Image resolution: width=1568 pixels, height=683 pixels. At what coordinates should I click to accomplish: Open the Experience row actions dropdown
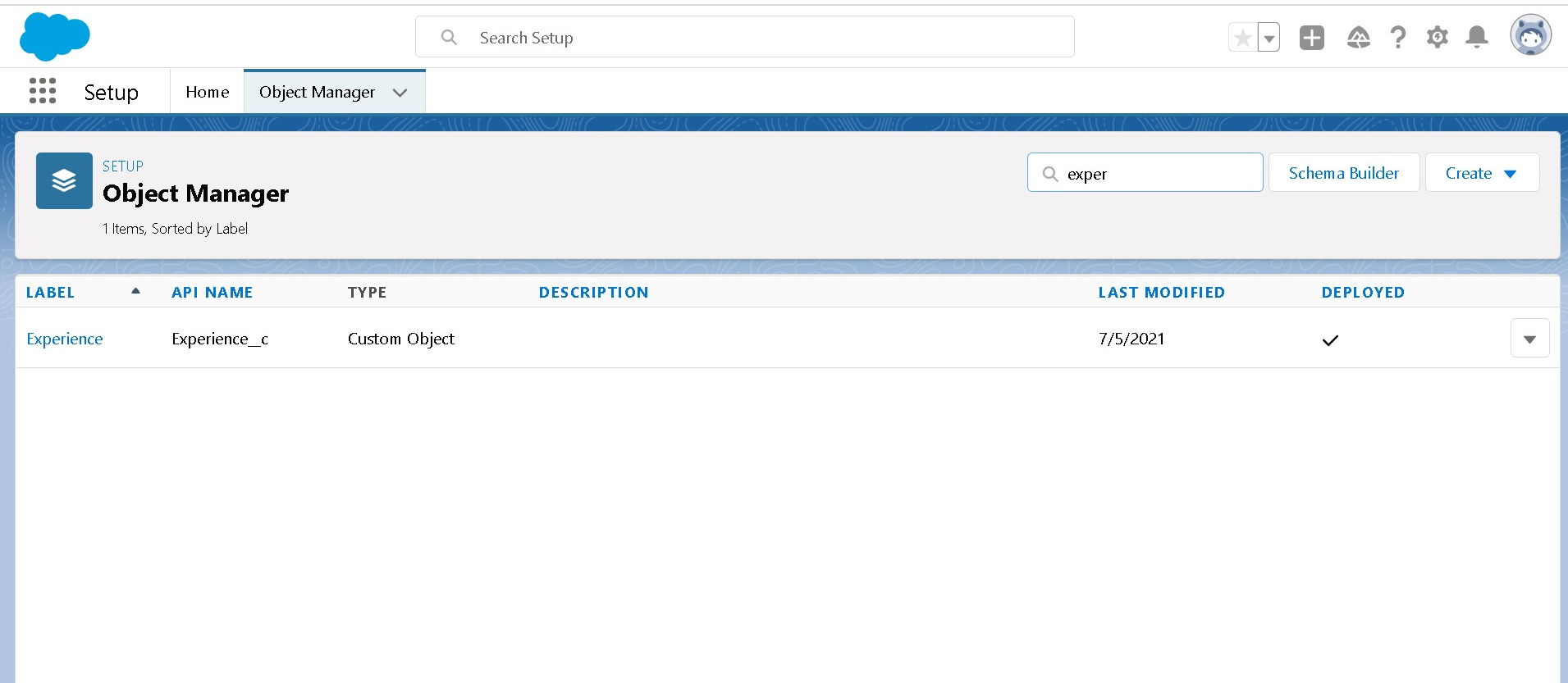(1529, 338)
